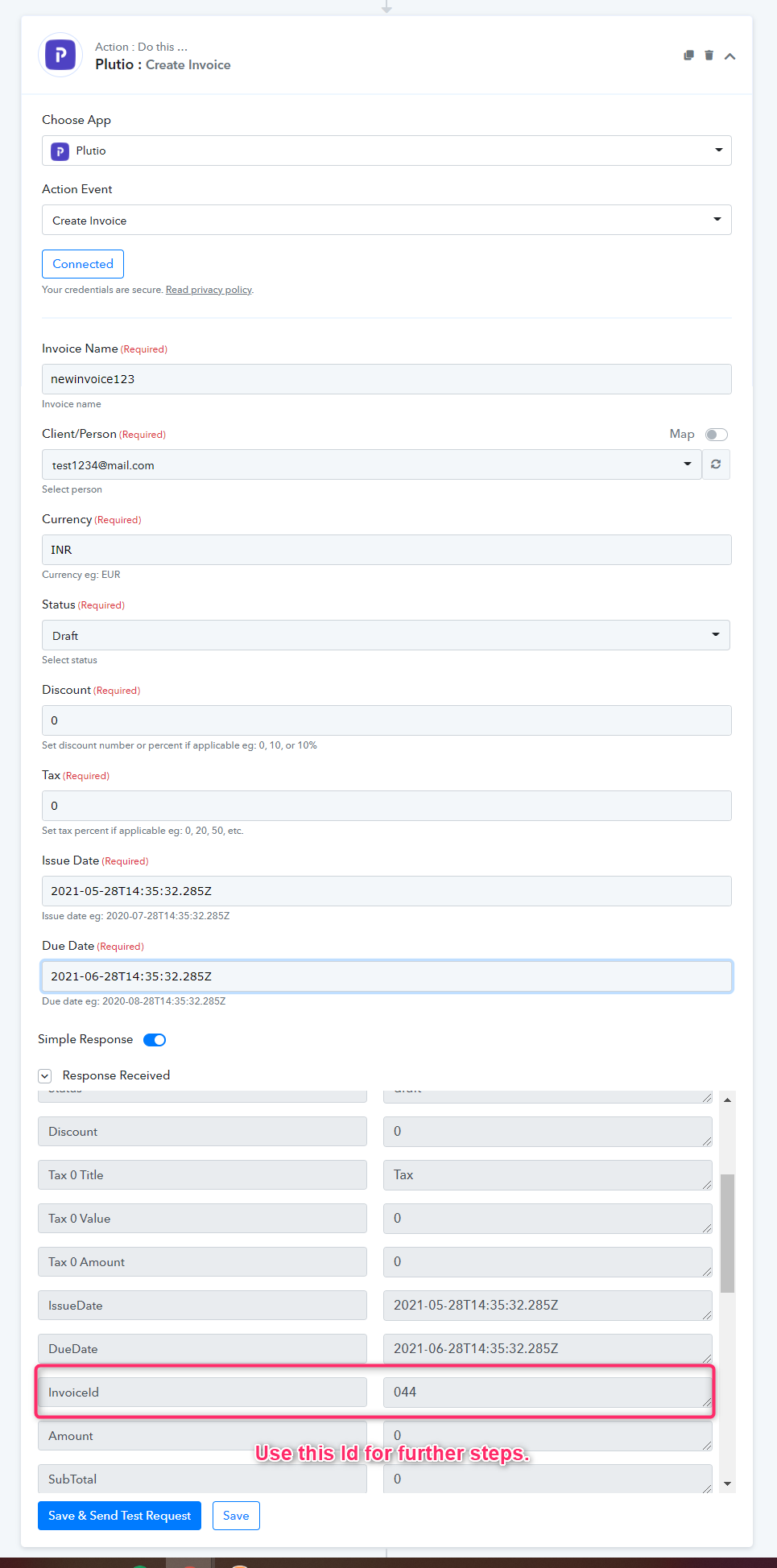The image size is (777, 1568).
Task: Expand the Client/Person email dropdown
Action: pos(371,464)
